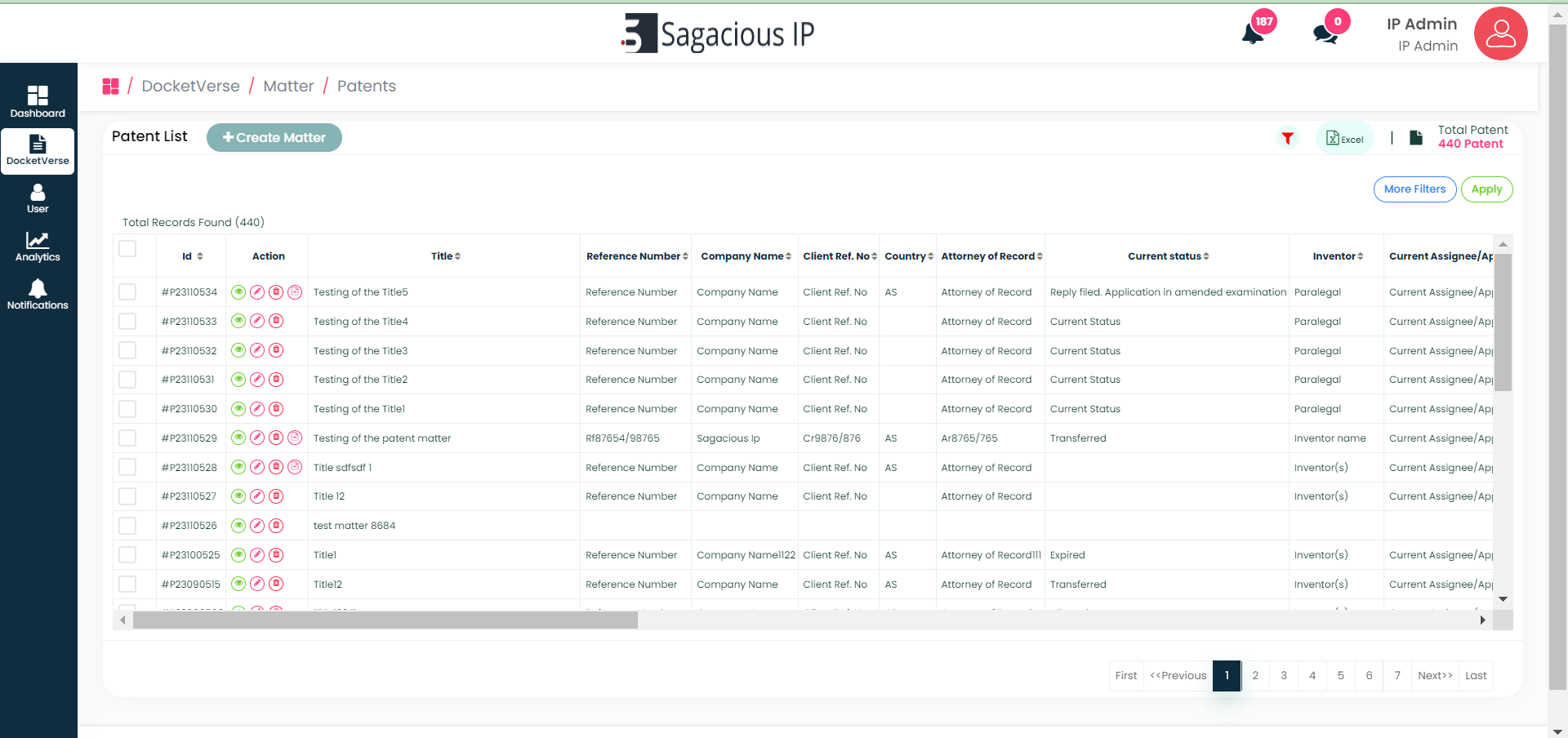
Task: Toggle the select-all header checkbox
Action: tap(127, 249)
